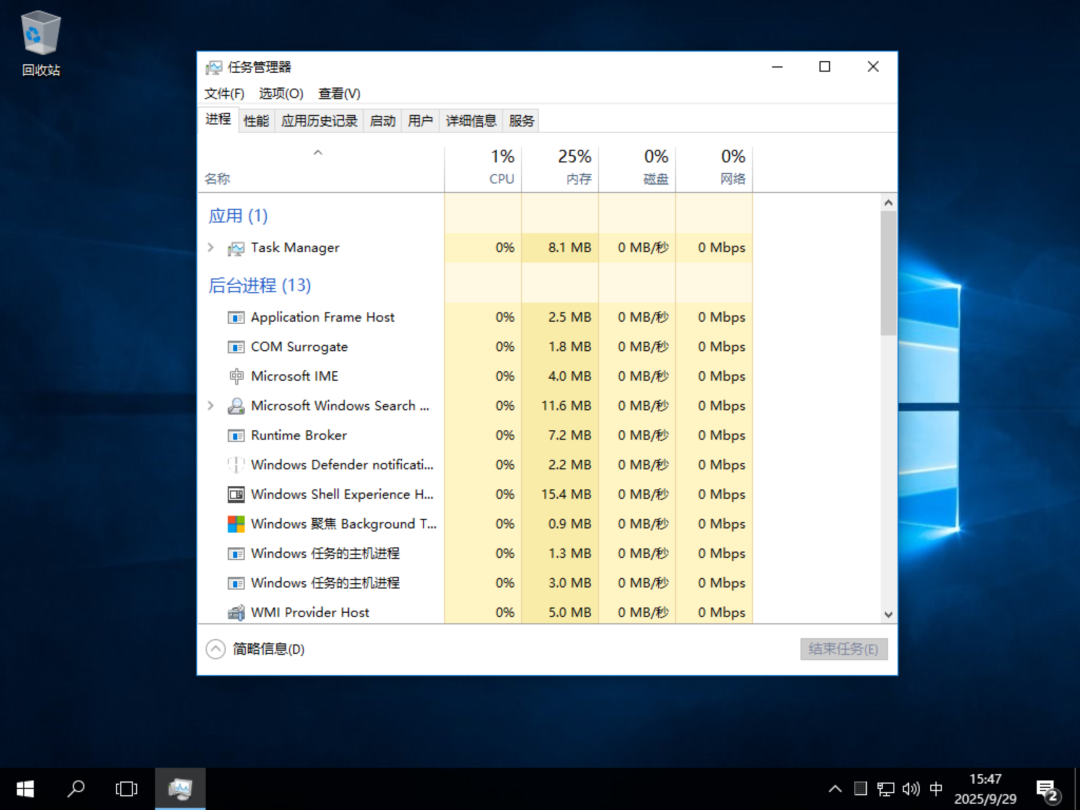
Task: Open taskbar search magnifier
Action: point(76,789)
